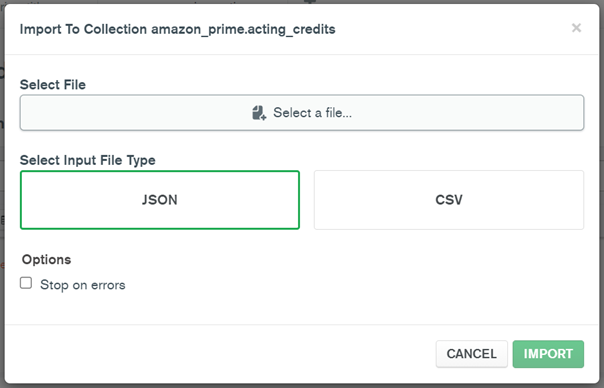This screenshot has height=388, width=604.
Task: Click the file-plus icon in Select a file
Action: (x=259, y=113)
